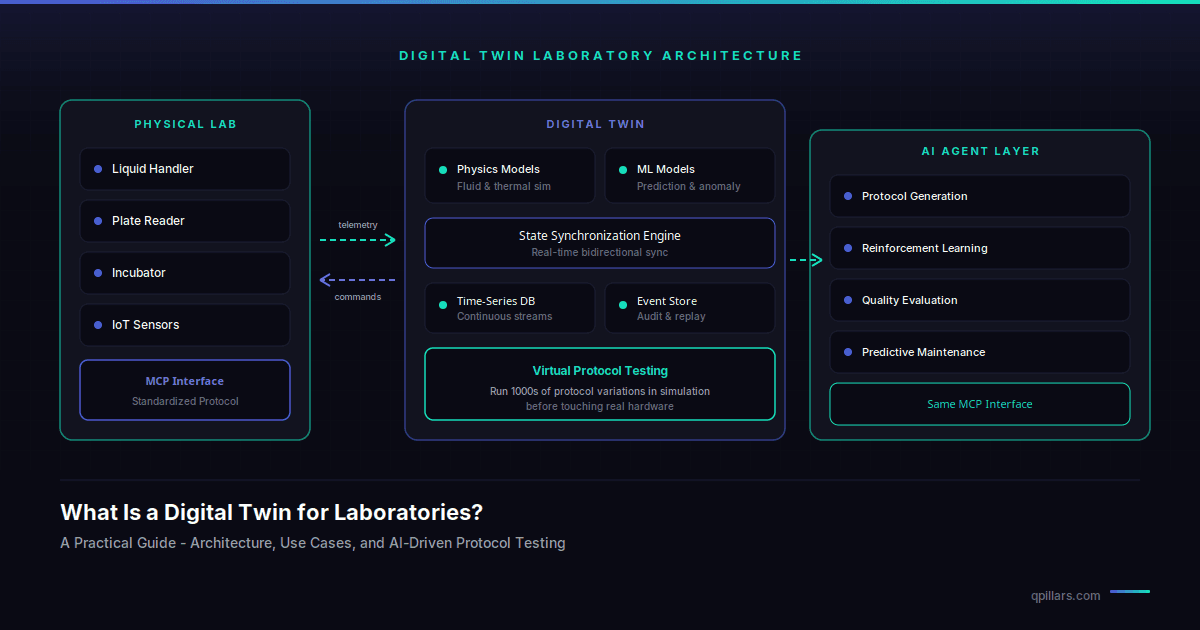Select the IoT Sensors status dot

[x=97, y=325]
